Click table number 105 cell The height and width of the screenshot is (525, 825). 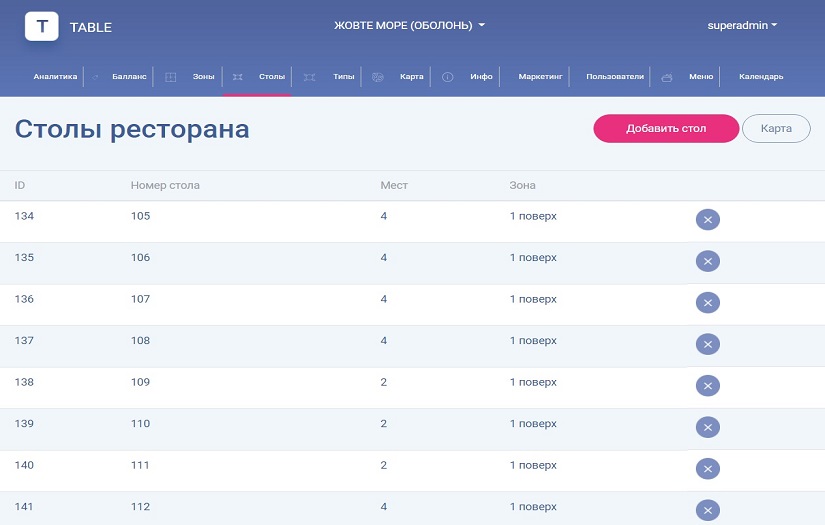(140, 216)
